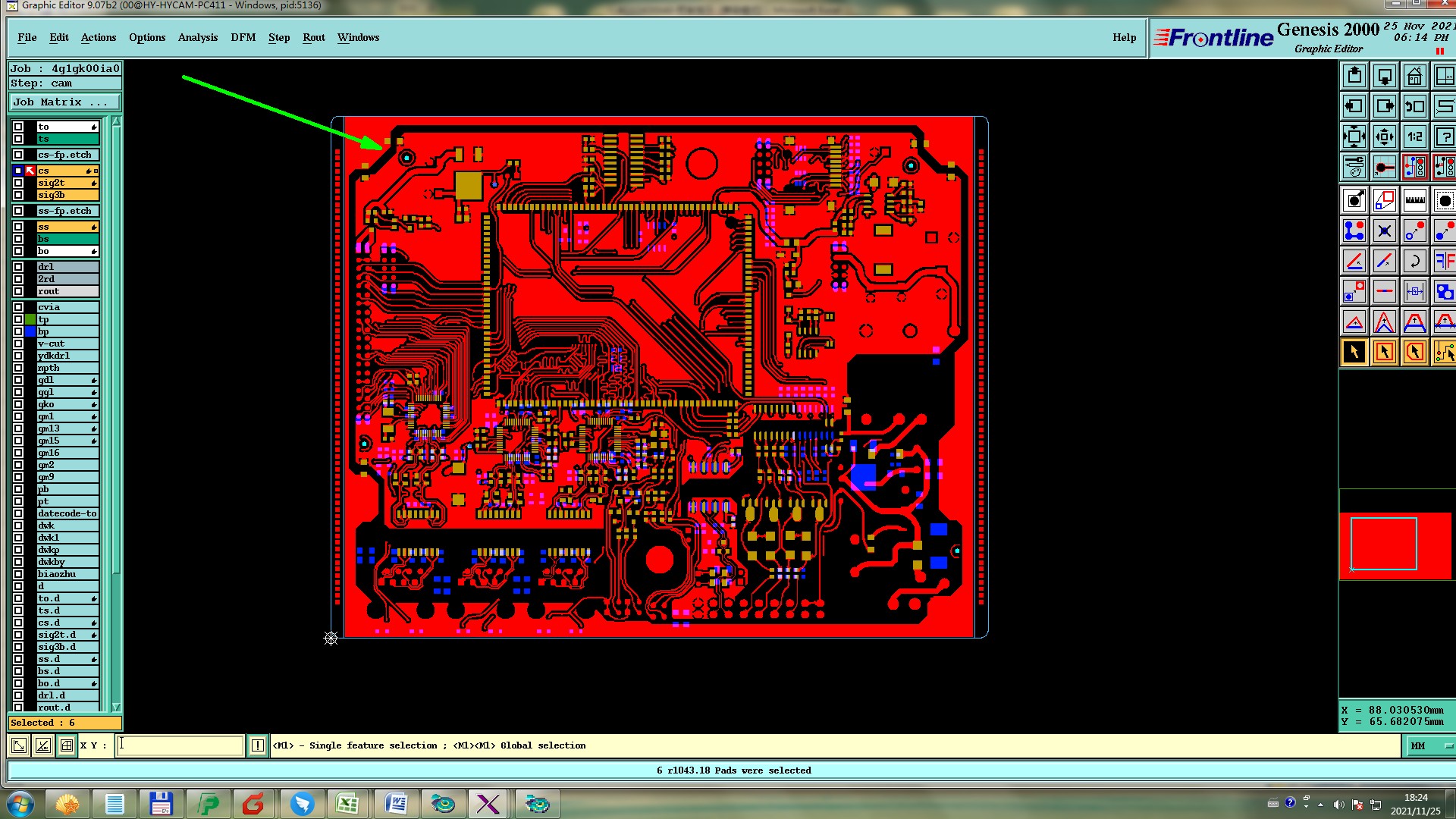Click the rotate arrow icon
Image resolution: width=1456 pixels, height=819 pixels.
[x=1414, y=261]
